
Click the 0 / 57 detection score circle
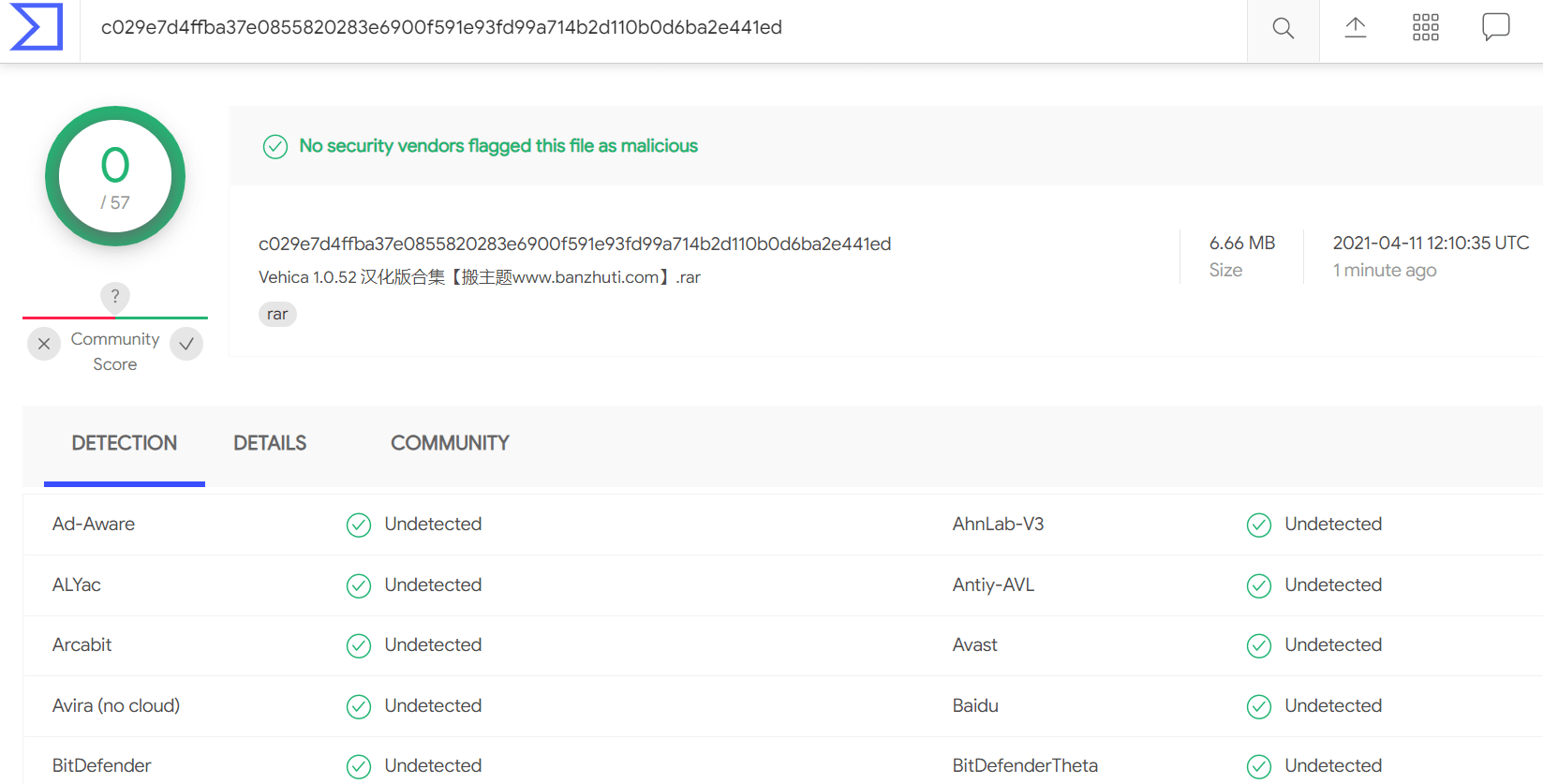point(115,176)
